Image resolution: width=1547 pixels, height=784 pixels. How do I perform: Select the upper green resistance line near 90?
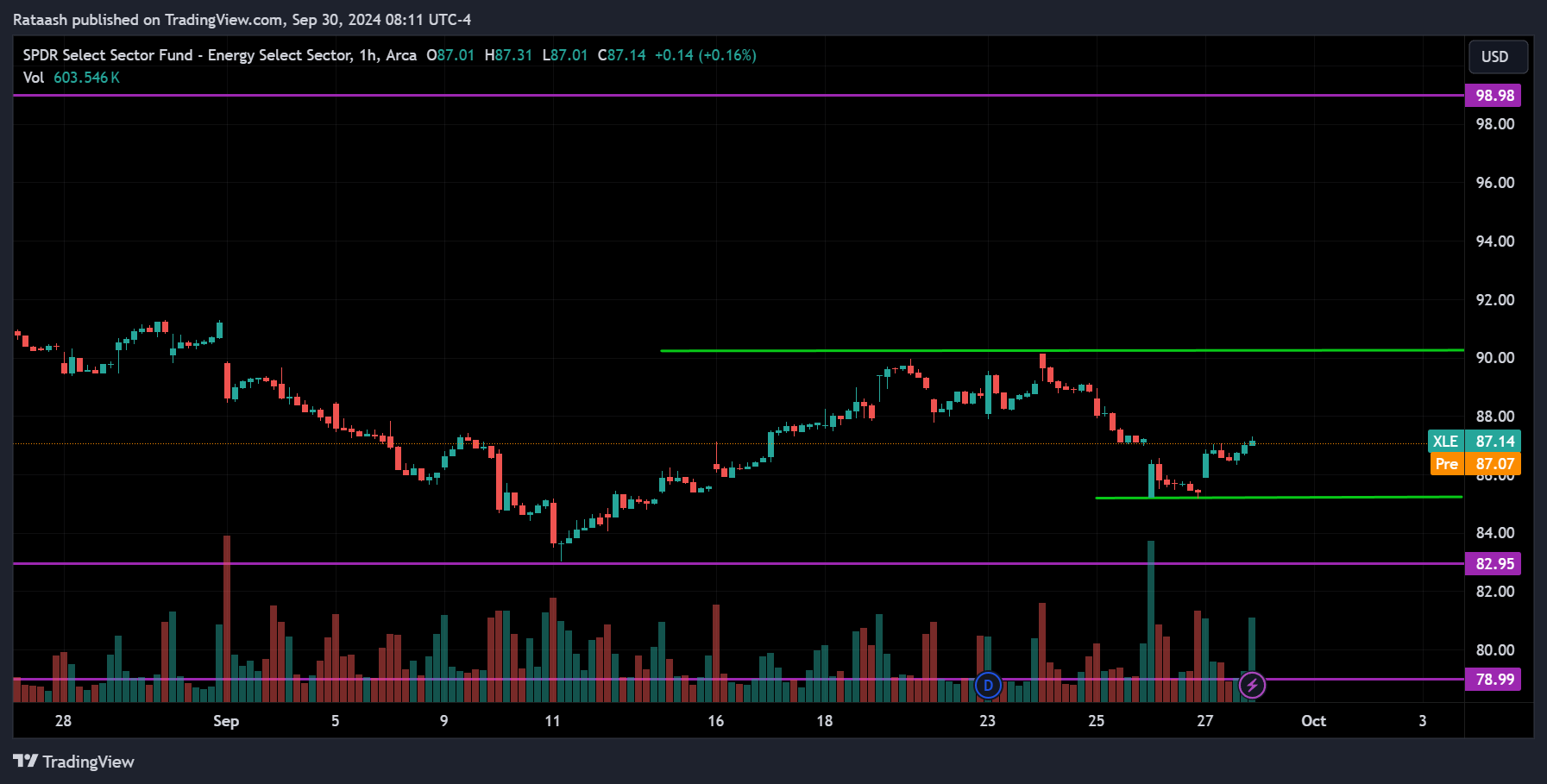(1062, 350)
